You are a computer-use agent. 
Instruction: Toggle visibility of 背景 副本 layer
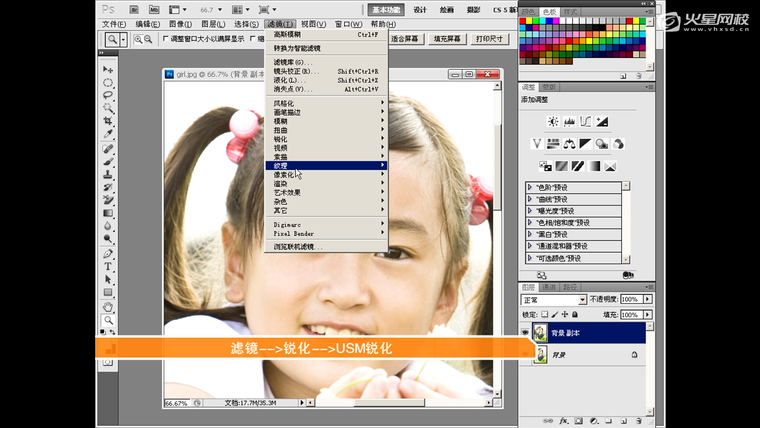click(x=525, y=332)
